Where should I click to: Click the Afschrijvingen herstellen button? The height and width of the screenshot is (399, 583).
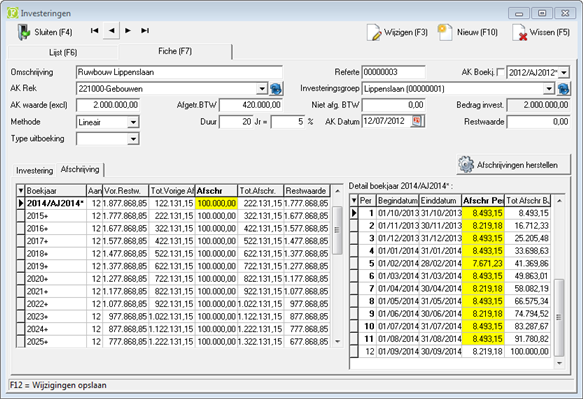point(513,165)
